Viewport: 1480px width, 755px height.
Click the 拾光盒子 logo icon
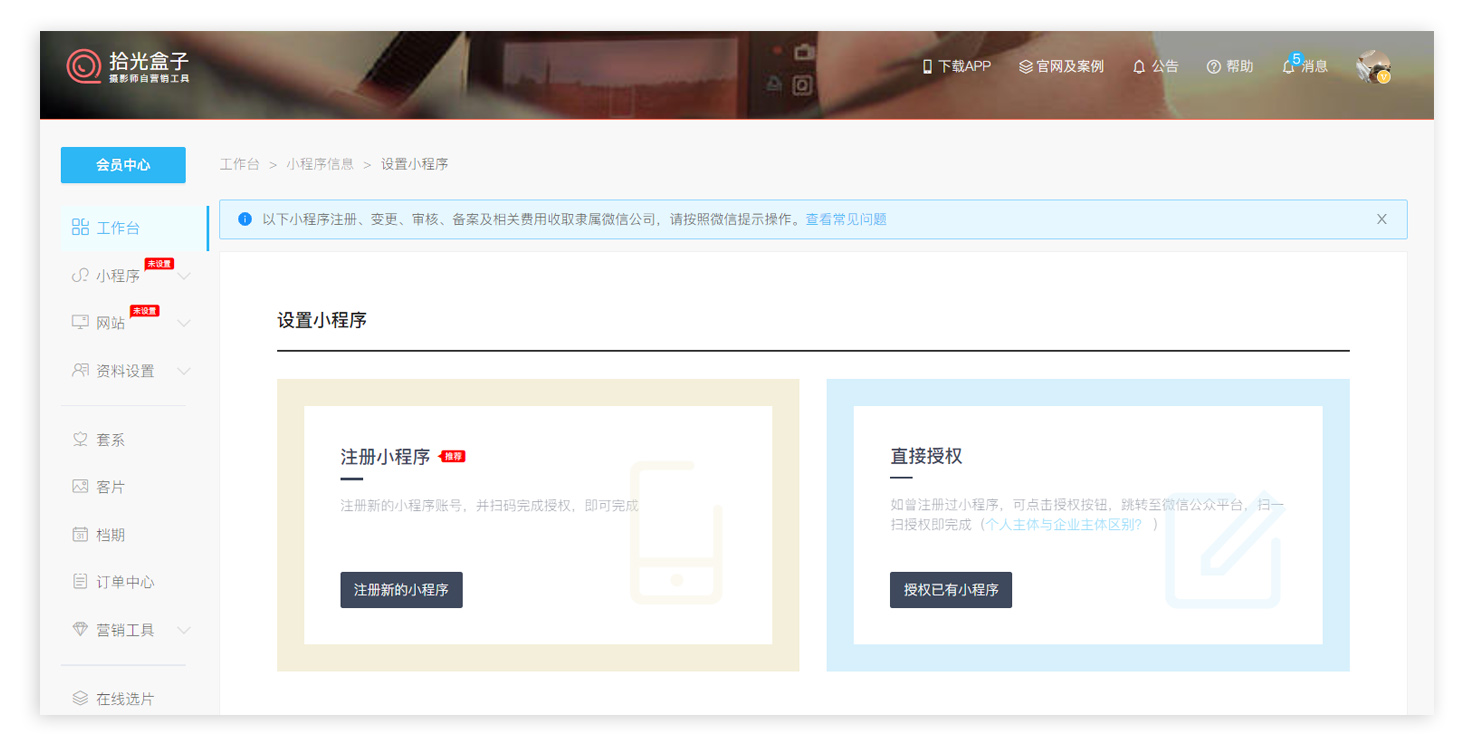[83, 66]
